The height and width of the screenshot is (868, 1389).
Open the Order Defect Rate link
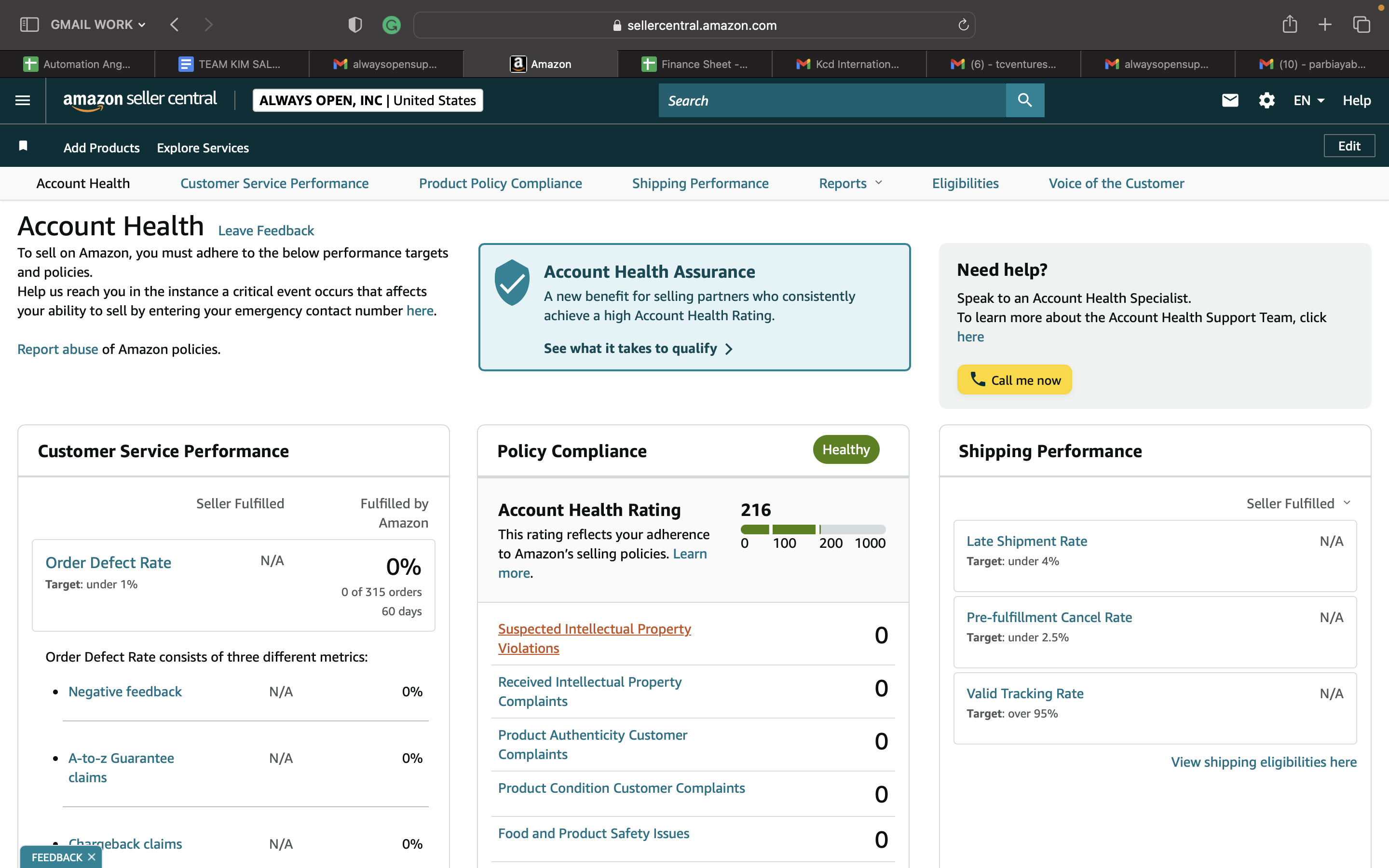109,563
